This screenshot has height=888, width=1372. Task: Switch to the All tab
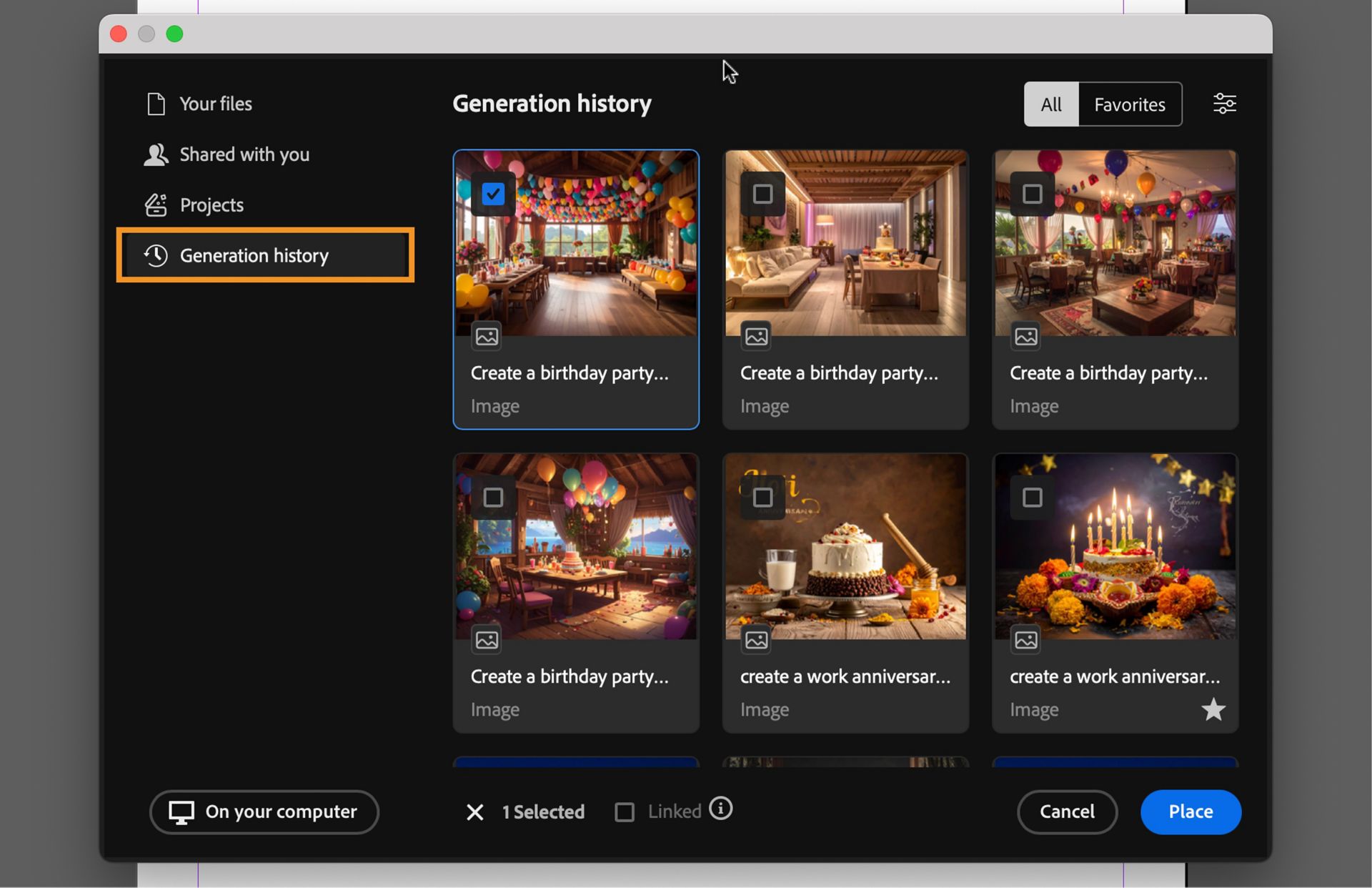1050,104
